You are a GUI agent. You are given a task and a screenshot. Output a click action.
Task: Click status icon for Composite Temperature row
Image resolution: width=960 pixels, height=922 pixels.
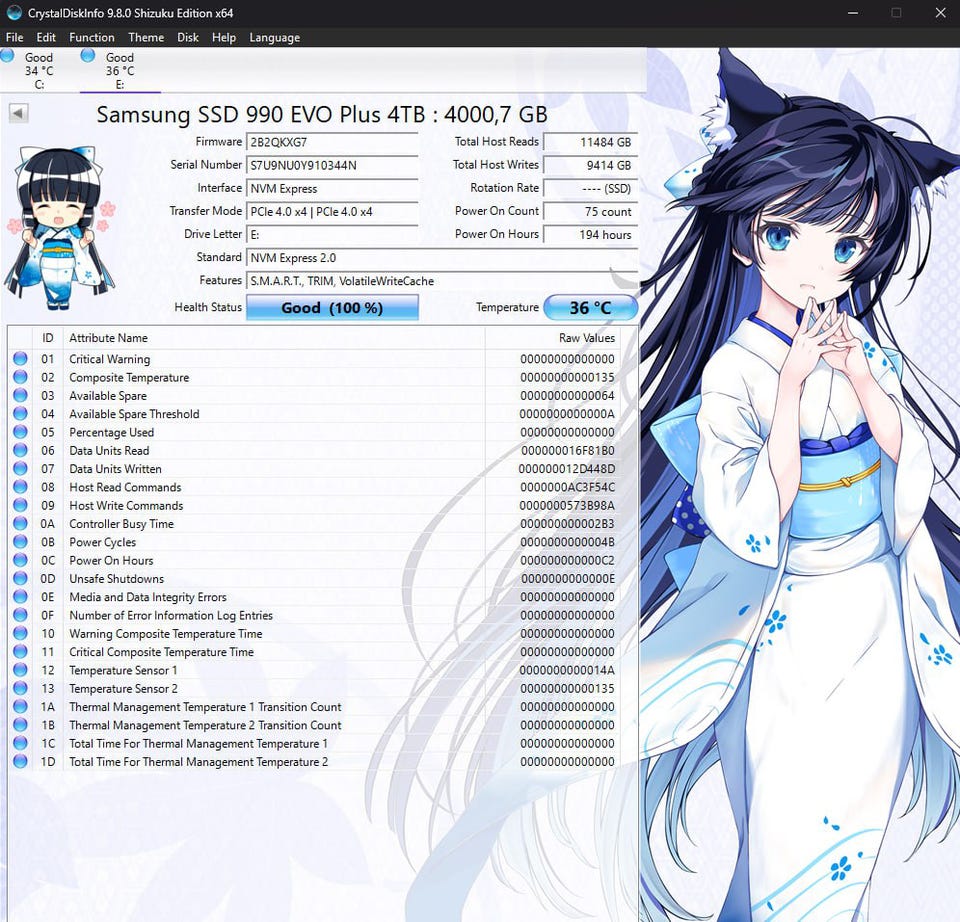(20, 377)
